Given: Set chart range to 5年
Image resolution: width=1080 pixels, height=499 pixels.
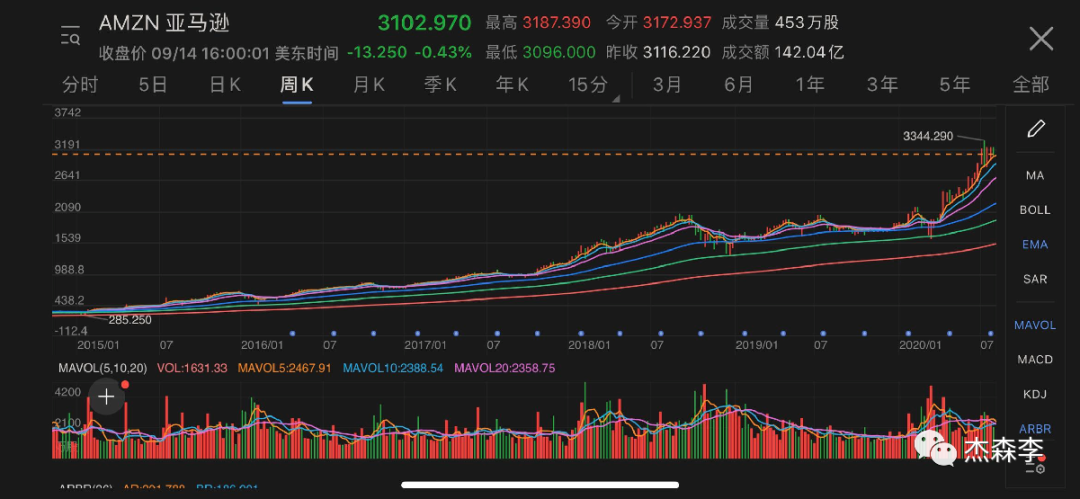Looking at the screenshot, I should coord(955,85).
